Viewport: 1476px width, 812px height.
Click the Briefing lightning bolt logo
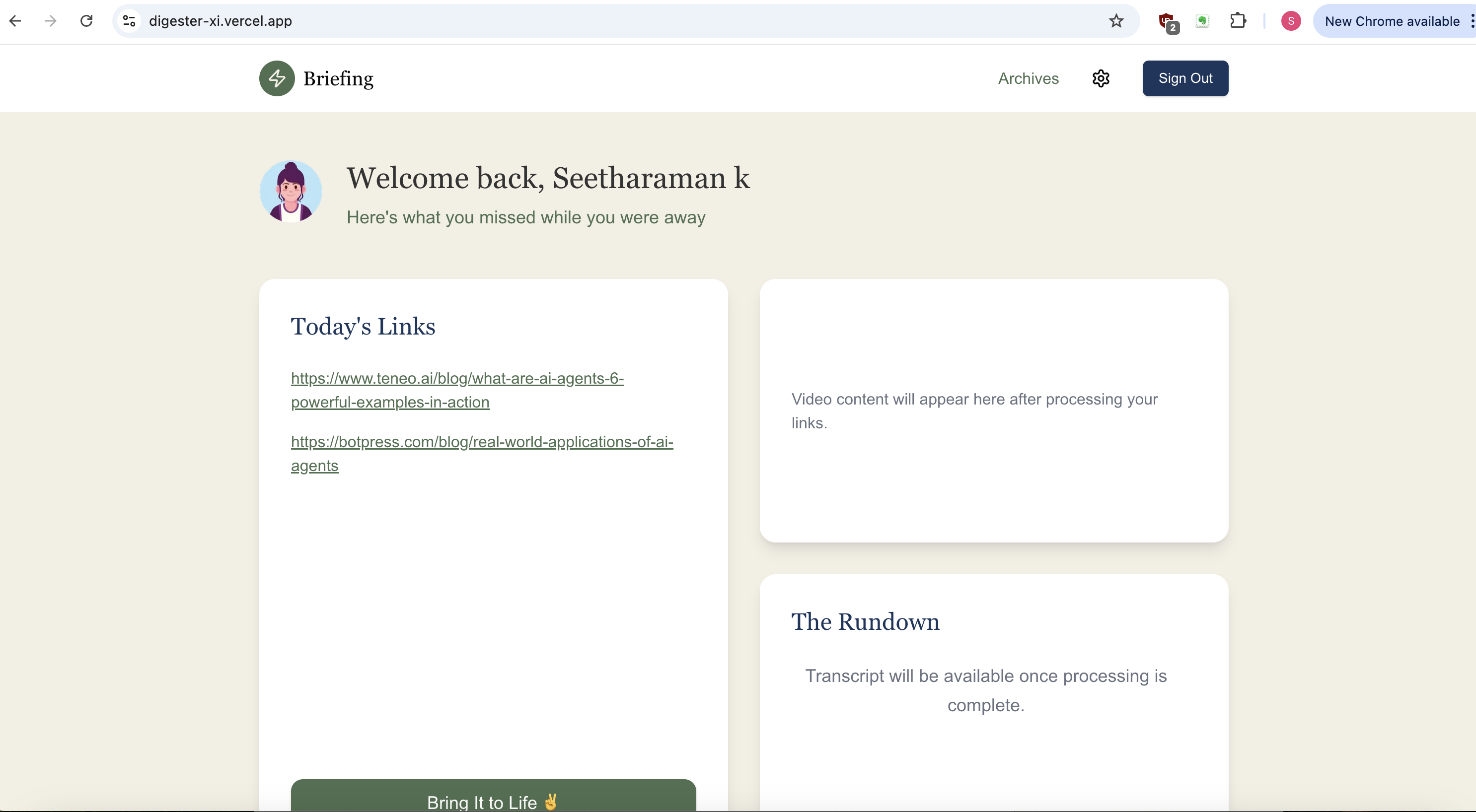(277, 78)
